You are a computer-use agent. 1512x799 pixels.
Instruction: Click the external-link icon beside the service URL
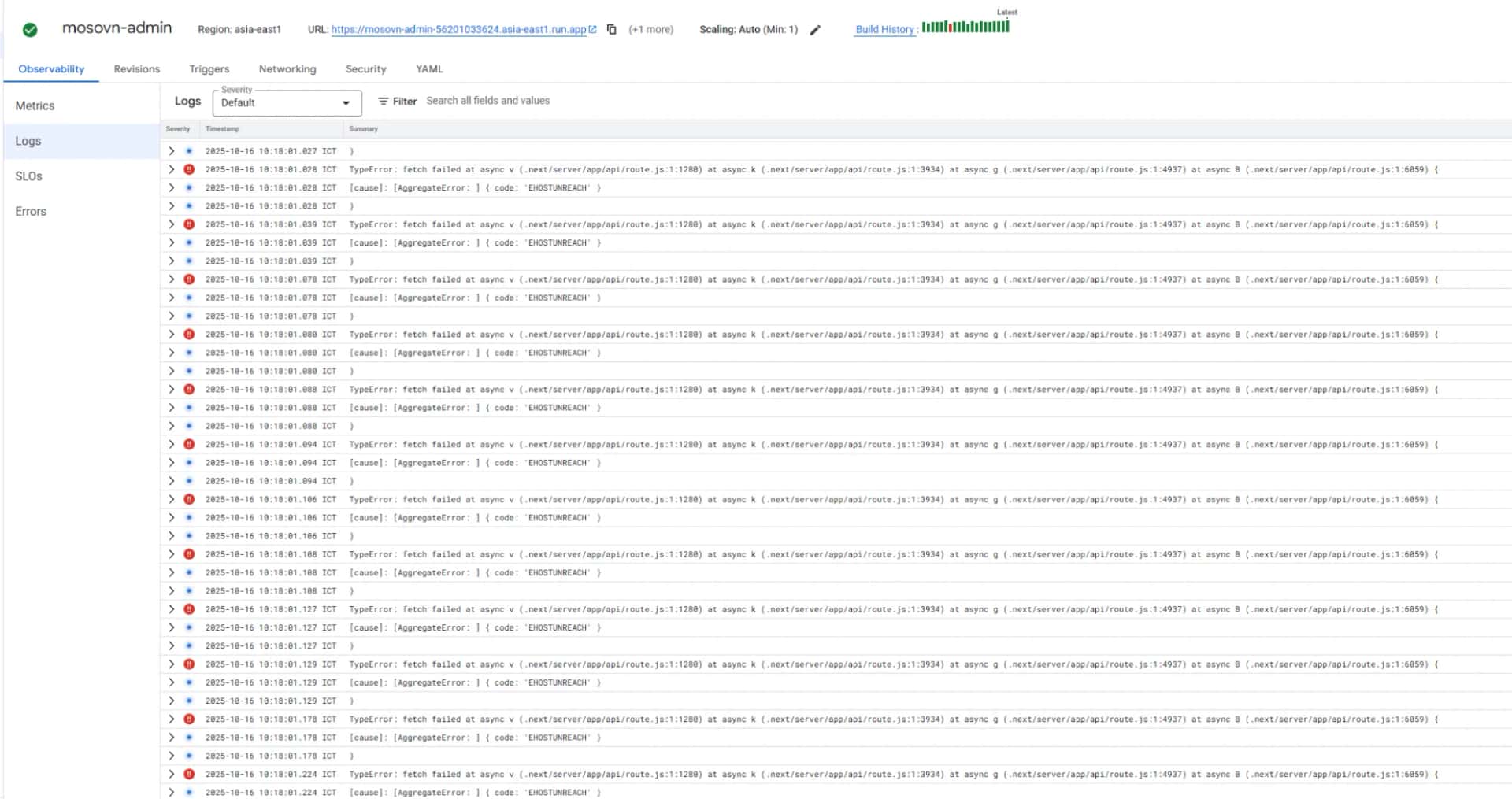592,29
